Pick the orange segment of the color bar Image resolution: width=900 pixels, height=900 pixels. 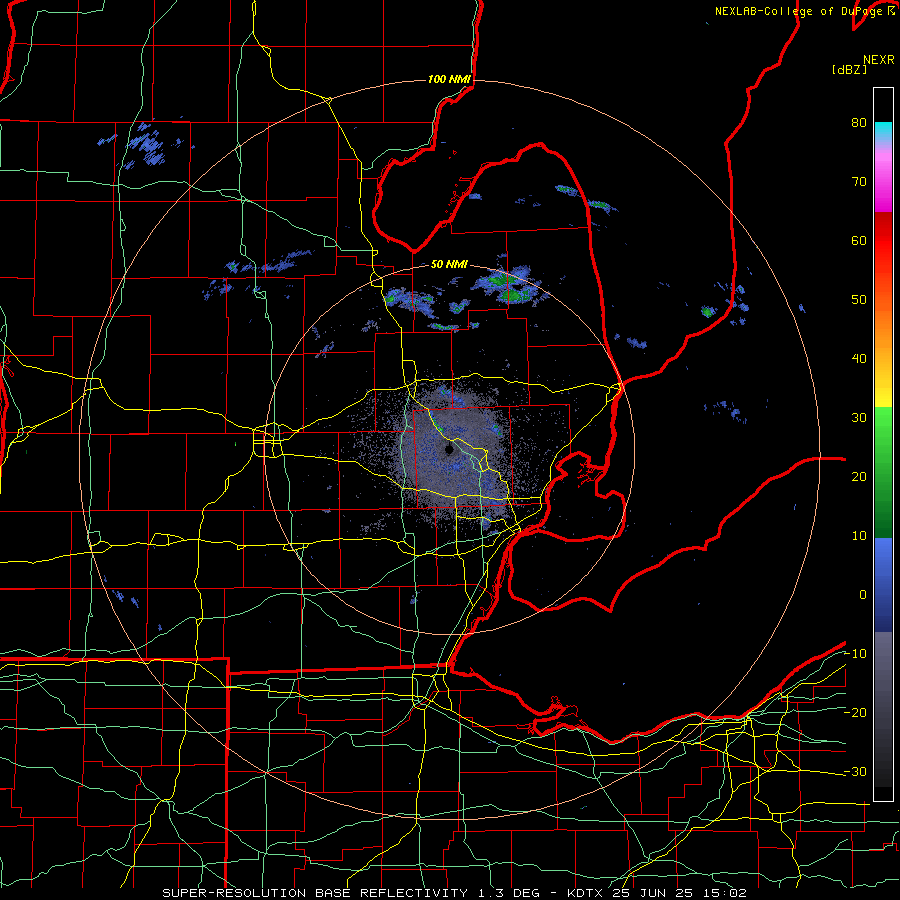883,333
